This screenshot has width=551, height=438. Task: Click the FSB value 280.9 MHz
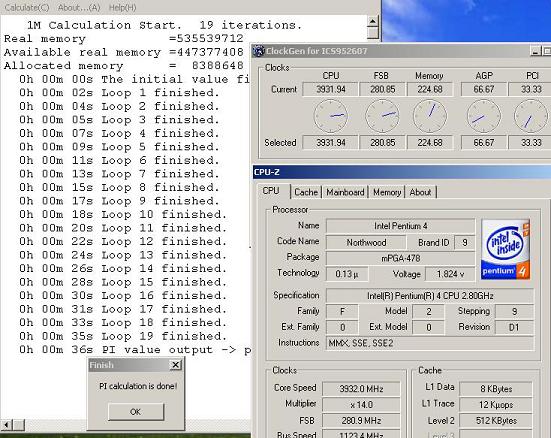click(361, 420)
